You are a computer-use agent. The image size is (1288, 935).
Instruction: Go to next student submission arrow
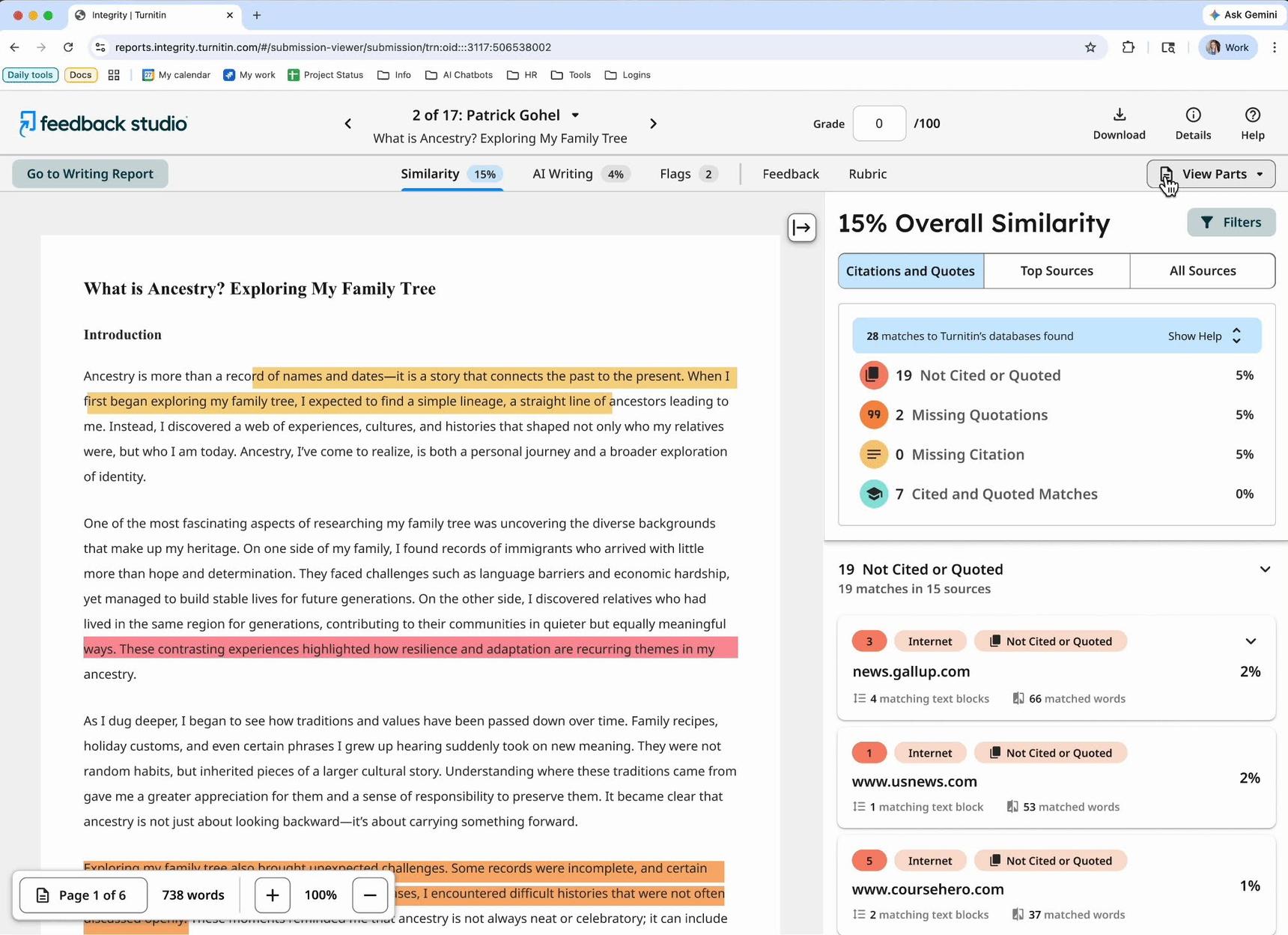coord(653,124)
